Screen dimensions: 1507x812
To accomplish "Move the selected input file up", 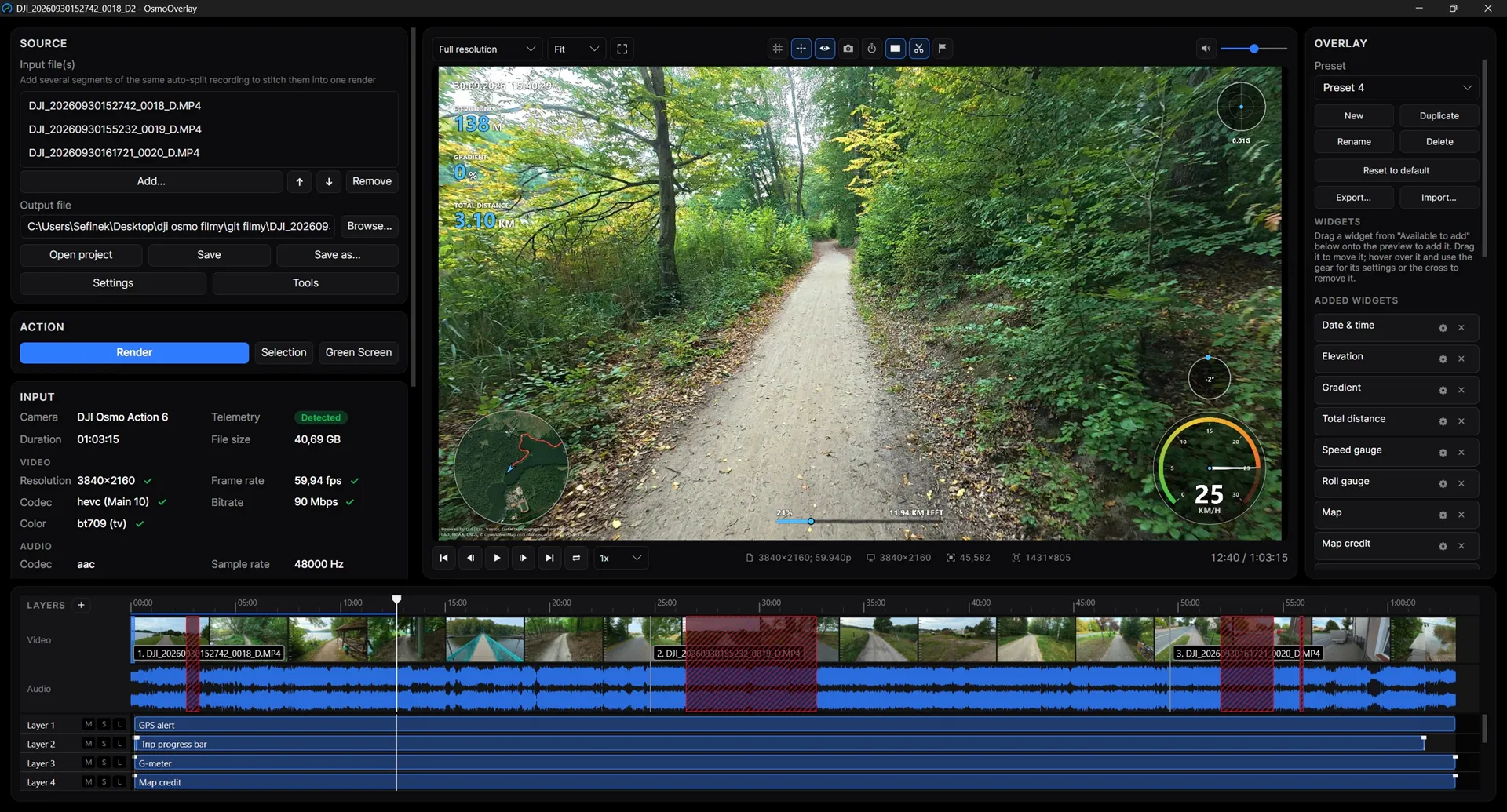I will pos(299,181).
